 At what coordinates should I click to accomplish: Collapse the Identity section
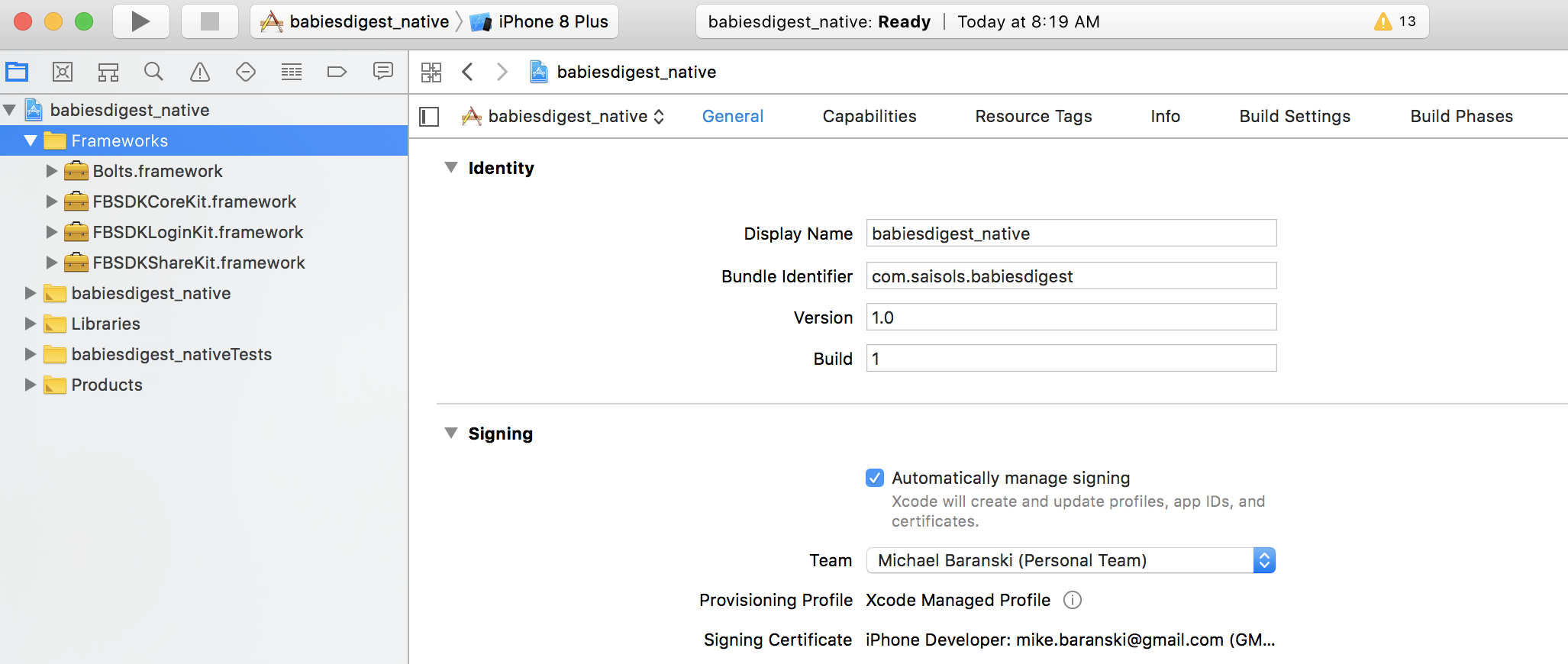tap(451, 167)
